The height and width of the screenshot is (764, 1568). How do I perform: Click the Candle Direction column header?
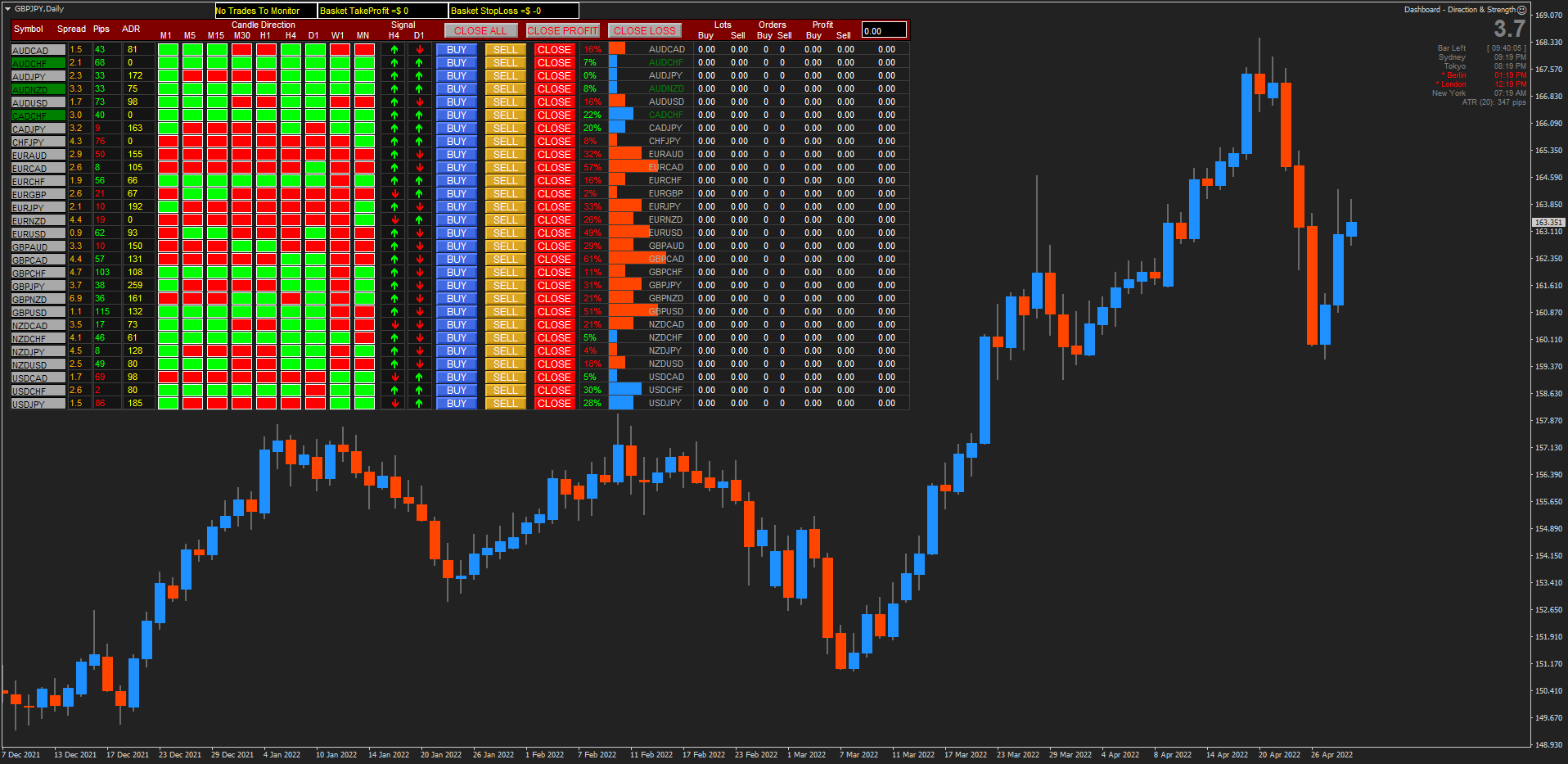point(264,25)
